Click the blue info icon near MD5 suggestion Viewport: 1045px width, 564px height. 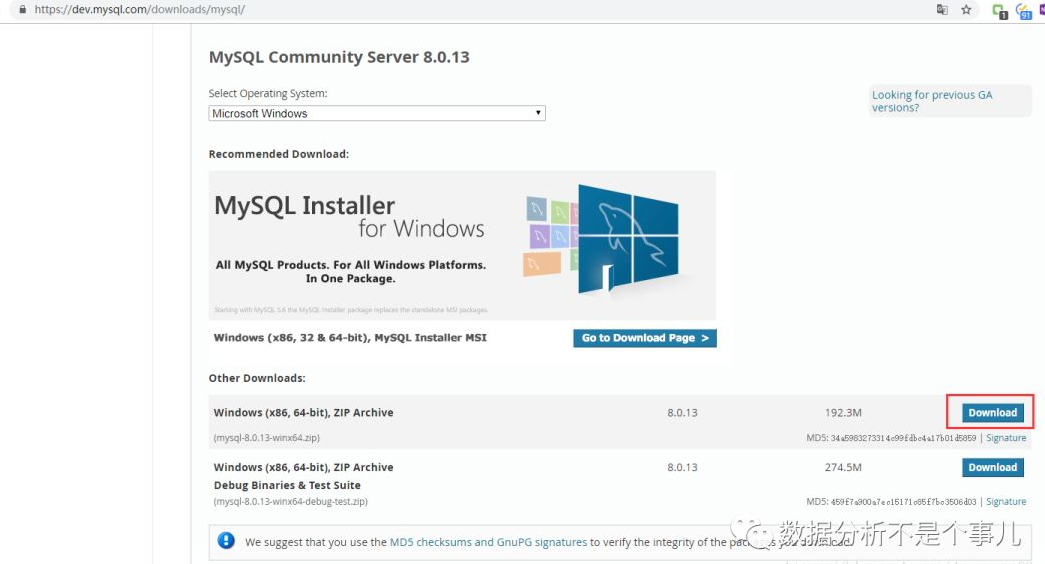pos(226,540)
